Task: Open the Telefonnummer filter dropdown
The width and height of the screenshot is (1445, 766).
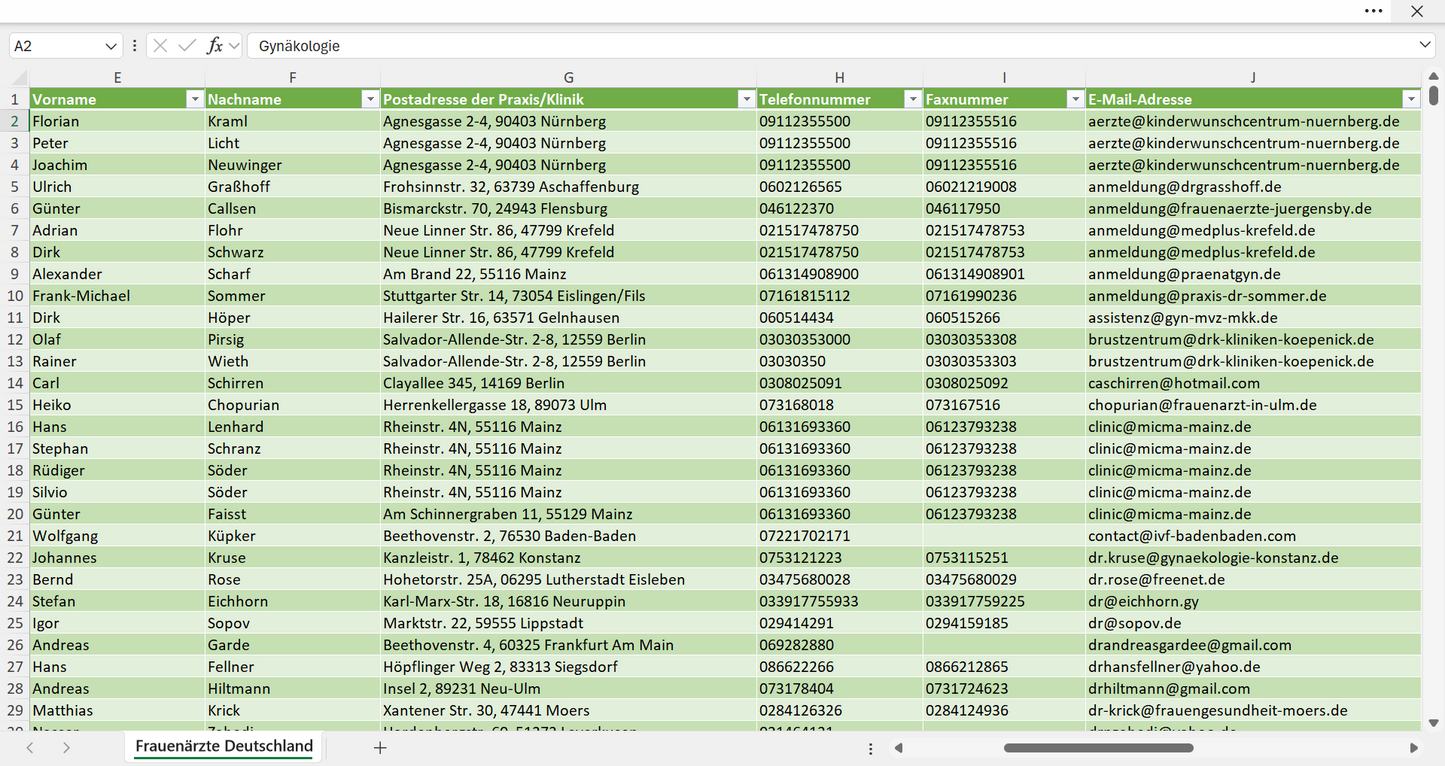Action: point(912,99)
